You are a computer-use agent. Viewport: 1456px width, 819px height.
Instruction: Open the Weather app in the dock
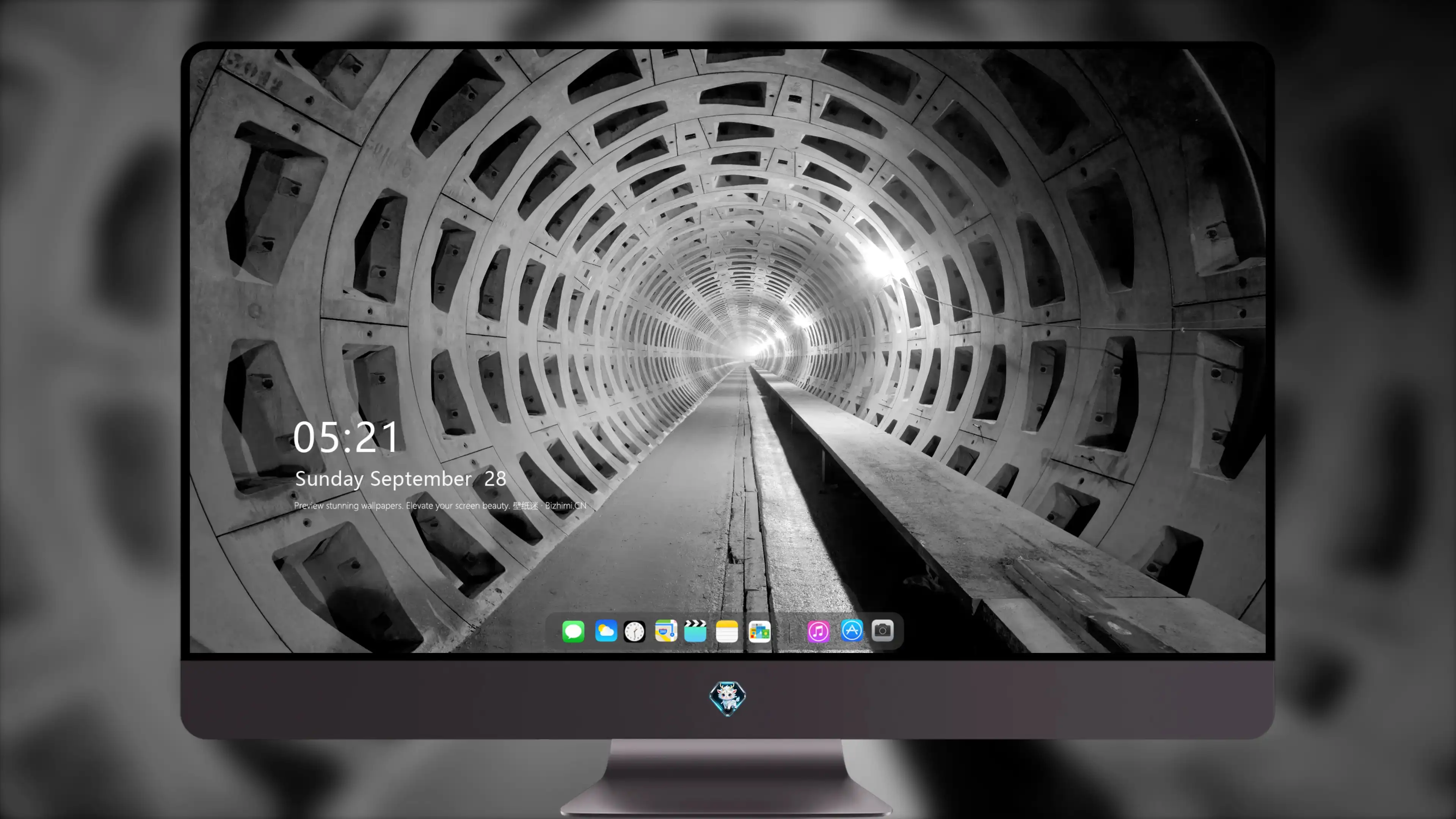(x=606, y=631)
